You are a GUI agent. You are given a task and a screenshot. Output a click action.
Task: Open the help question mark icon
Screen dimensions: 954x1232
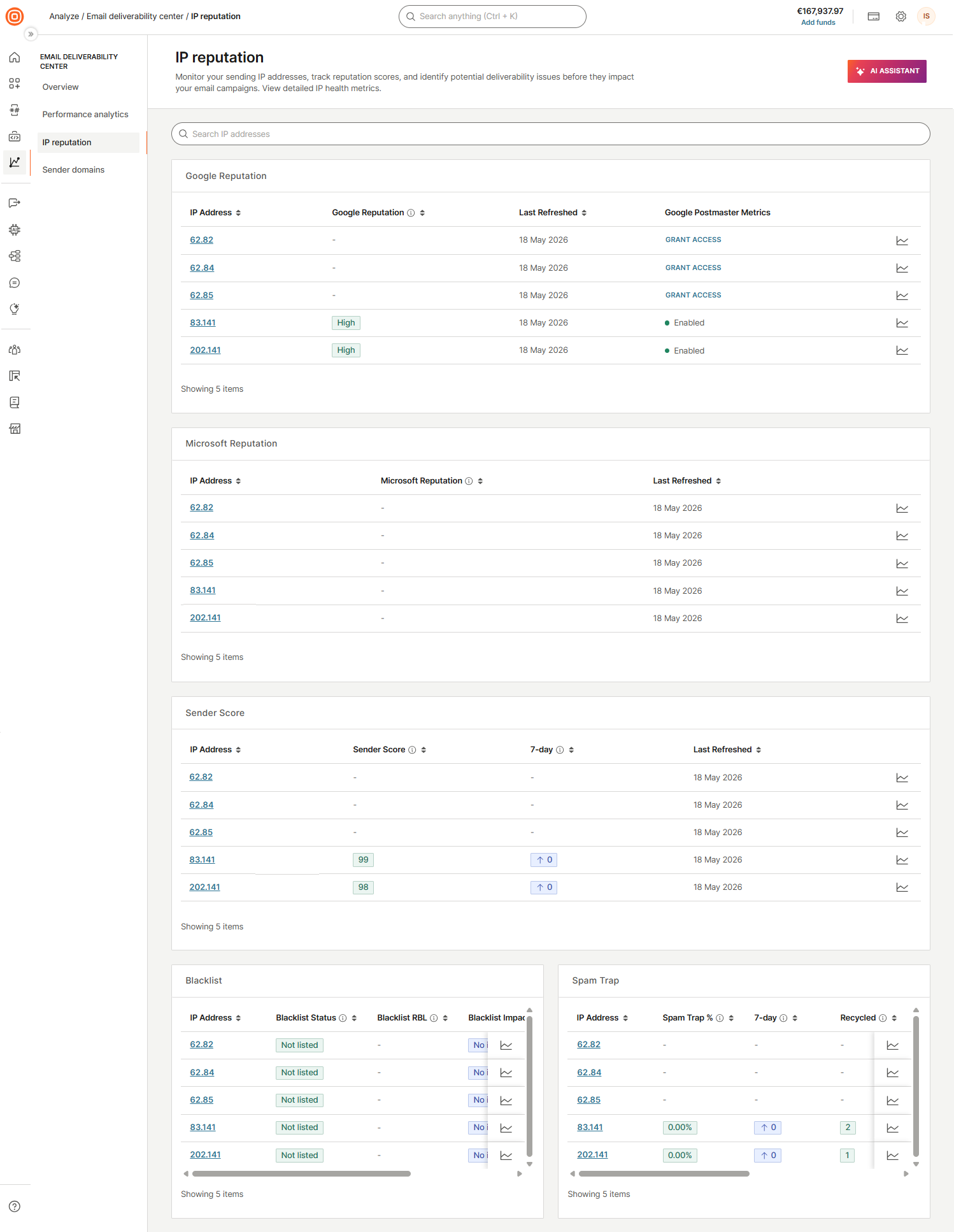click(15, 1207)
